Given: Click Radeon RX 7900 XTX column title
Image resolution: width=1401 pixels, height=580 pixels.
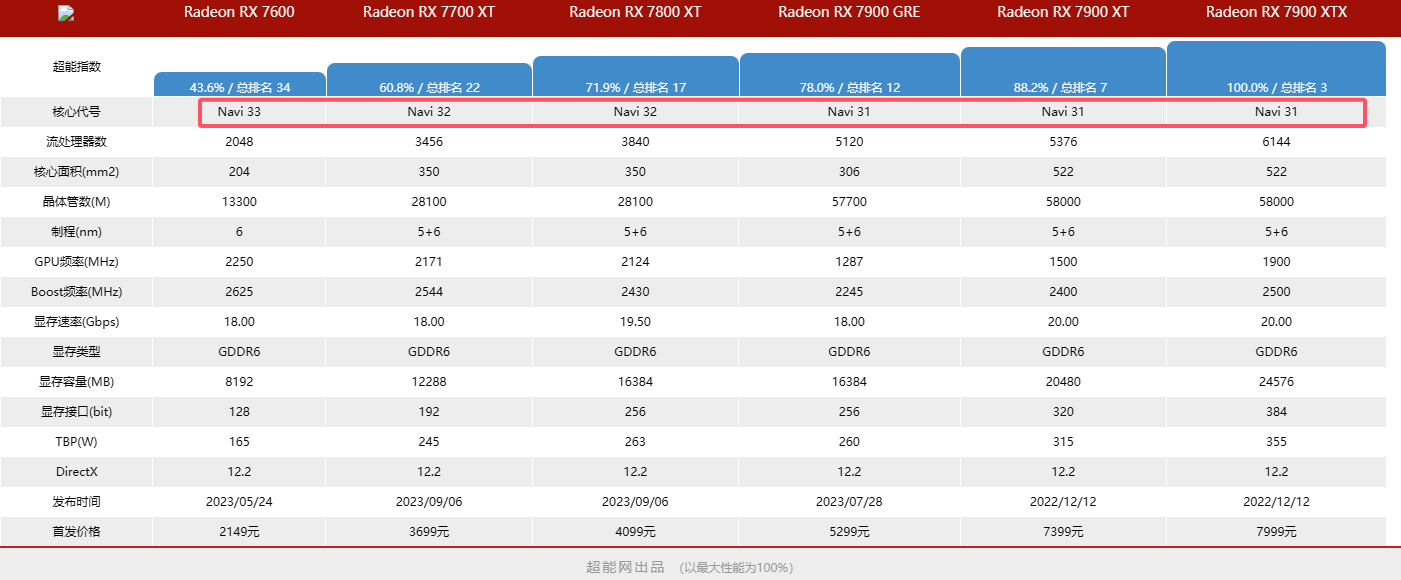Looking at the screenshot, I should click(x=1276, y=12).
